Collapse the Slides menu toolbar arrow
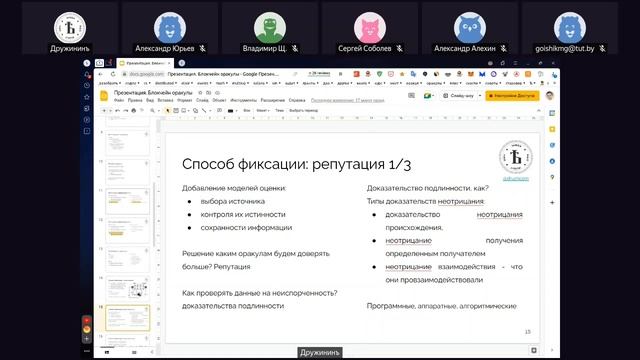 539,110
